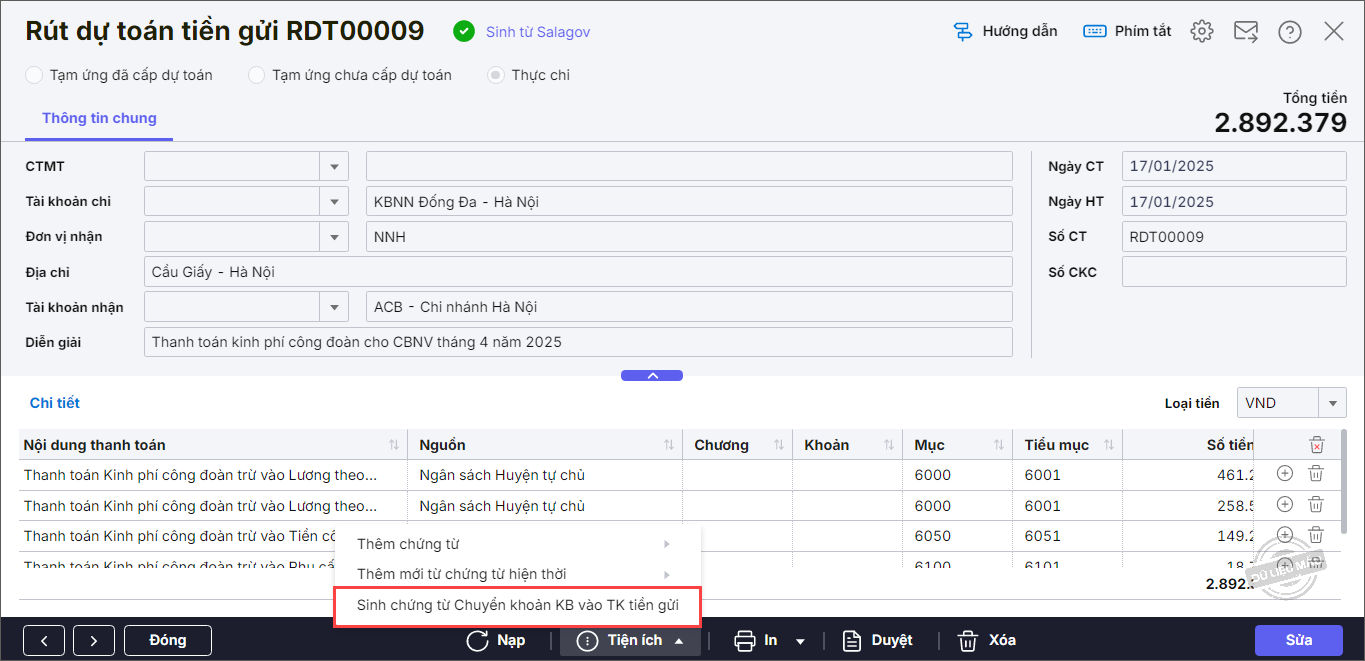Screen dimensions: 1365x661
Task: Open the In print options arrow
Action: pos(800,641)
